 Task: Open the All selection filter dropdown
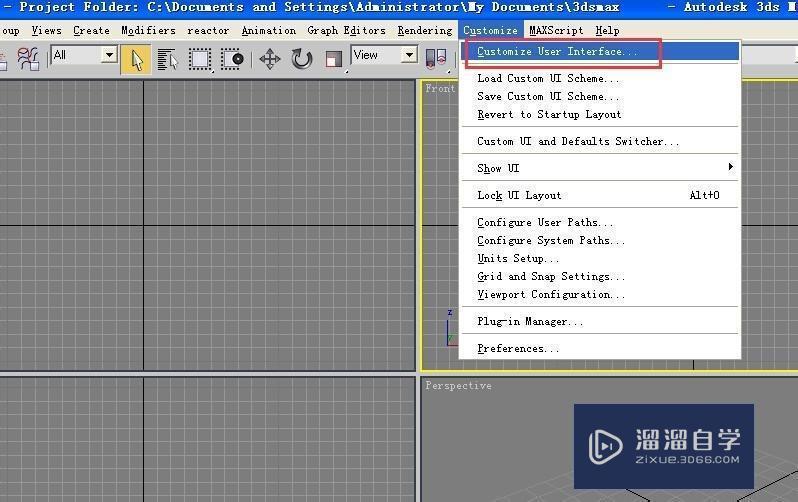tap(109, 55)
